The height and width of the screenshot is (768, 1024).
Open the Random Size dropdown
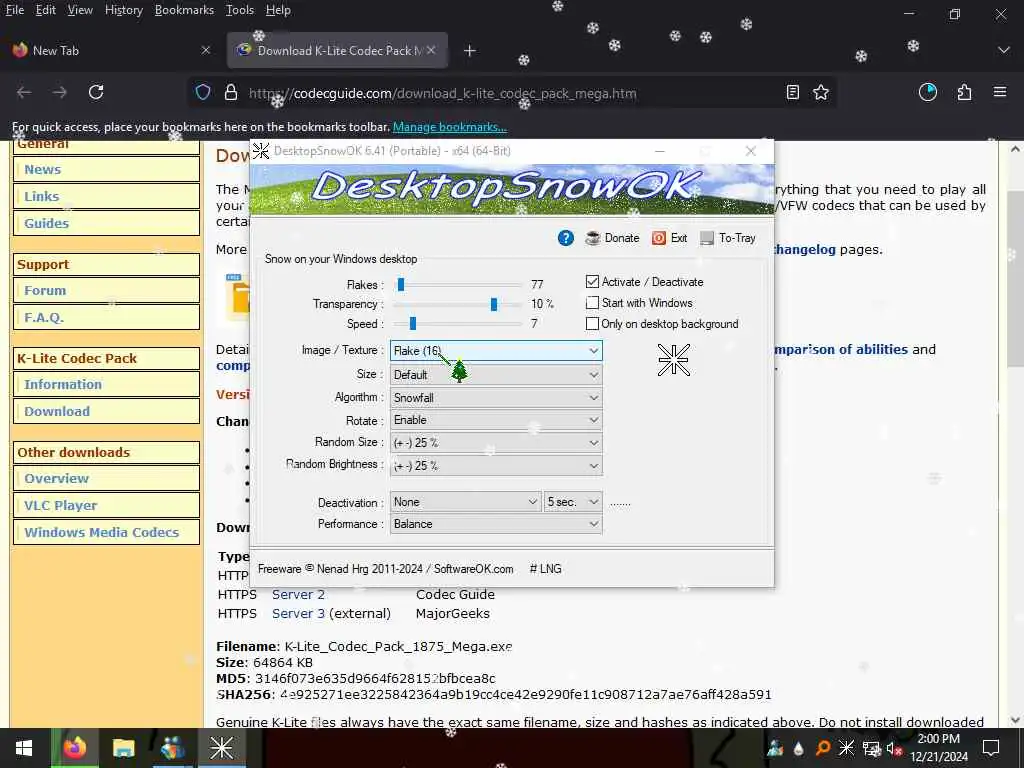click(x=496, y=443)
